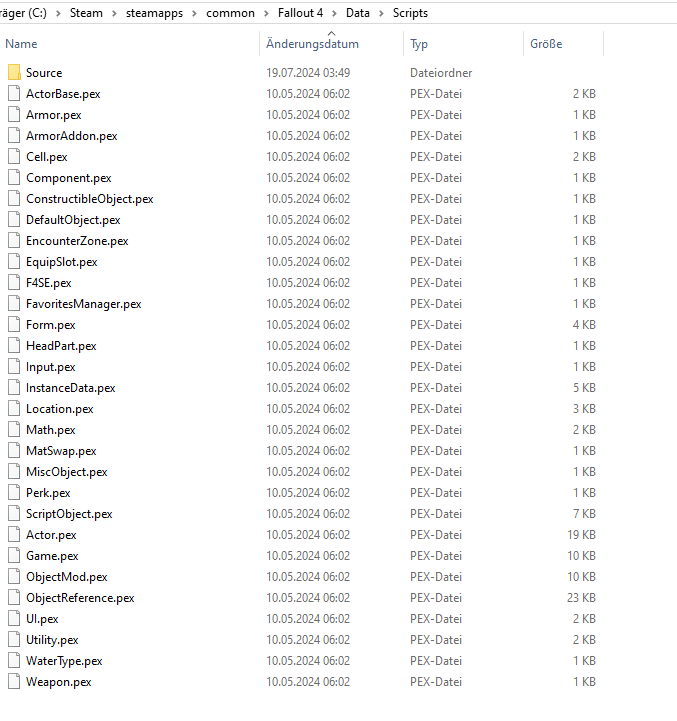Select the InstanceData.pex file icon
Screen dimensions: 677x721
[14, 388]
